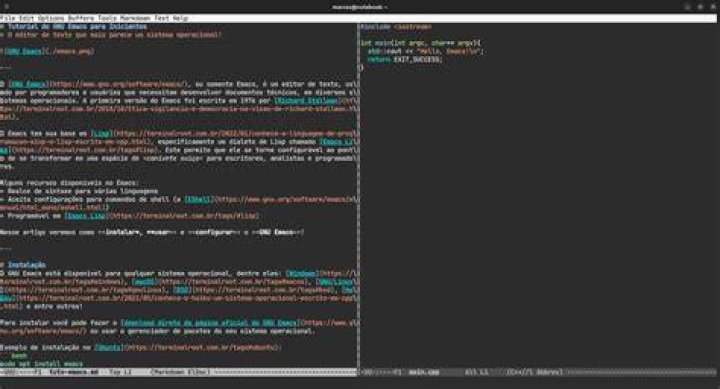
Task: Click the subtitle line about sistema operacional
Action: tap(111, 35)
